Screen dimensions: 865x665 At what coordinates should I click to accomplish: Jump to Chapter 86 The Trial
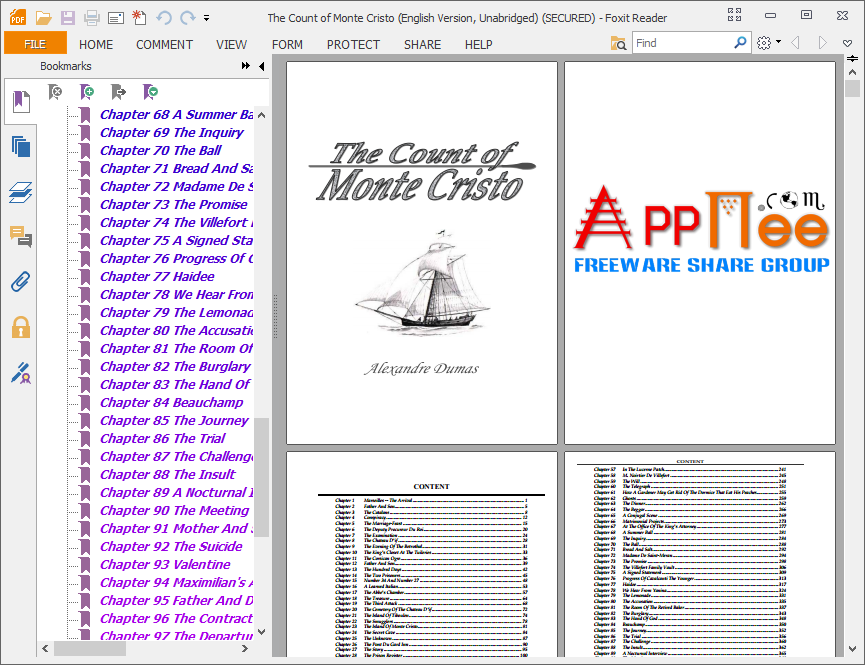[x=163, y=438]
